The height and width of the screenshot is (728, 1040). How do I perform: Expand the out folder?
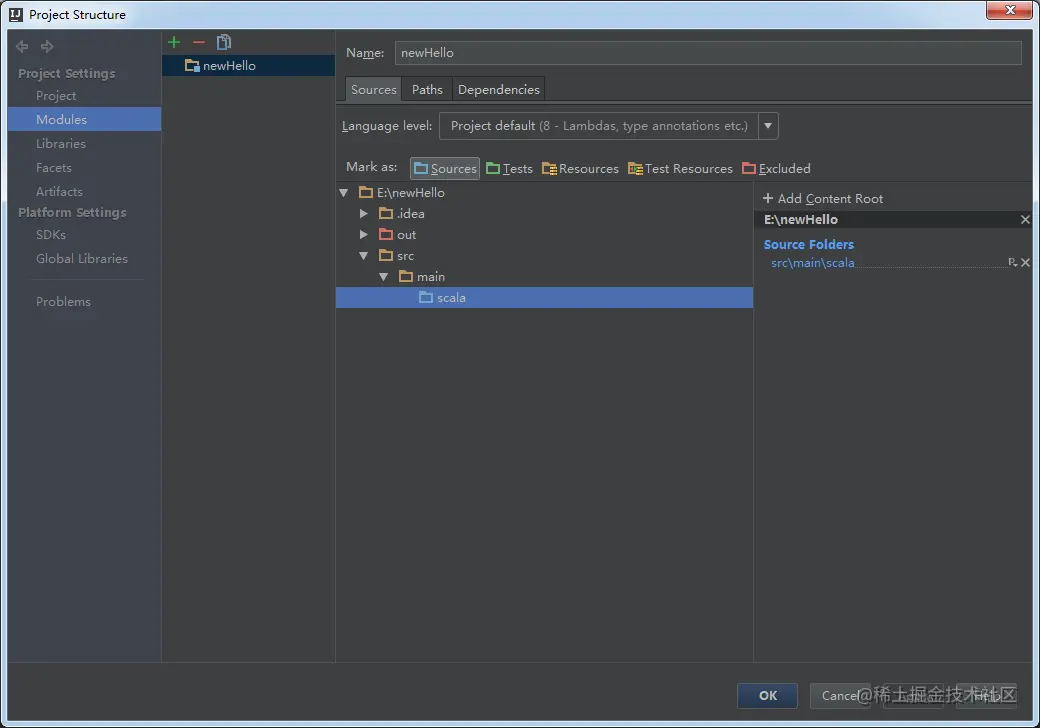[363, 235]
